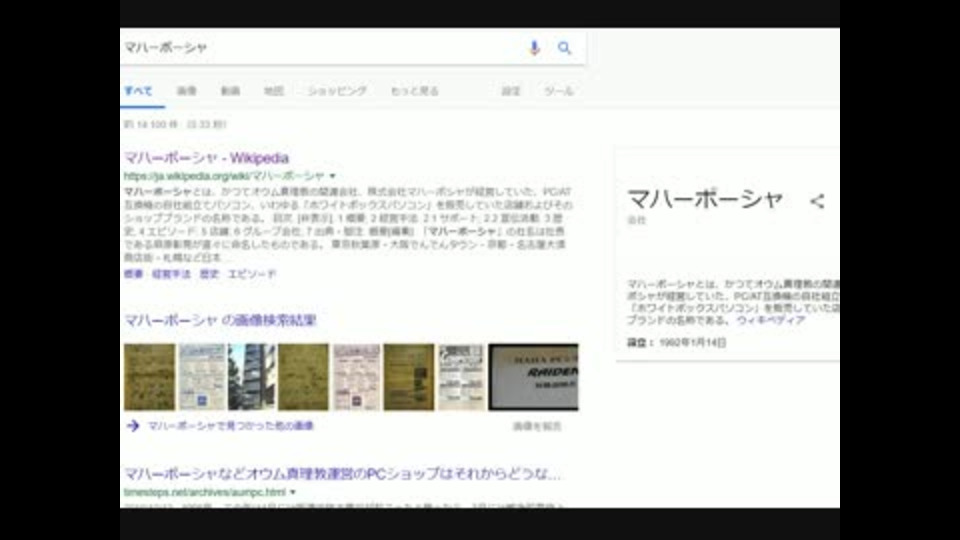The height and width of the screenshot is (540, 960).
Task: Click the ja.wikipedia.org green URL text
Action: [x=224, y=176]
